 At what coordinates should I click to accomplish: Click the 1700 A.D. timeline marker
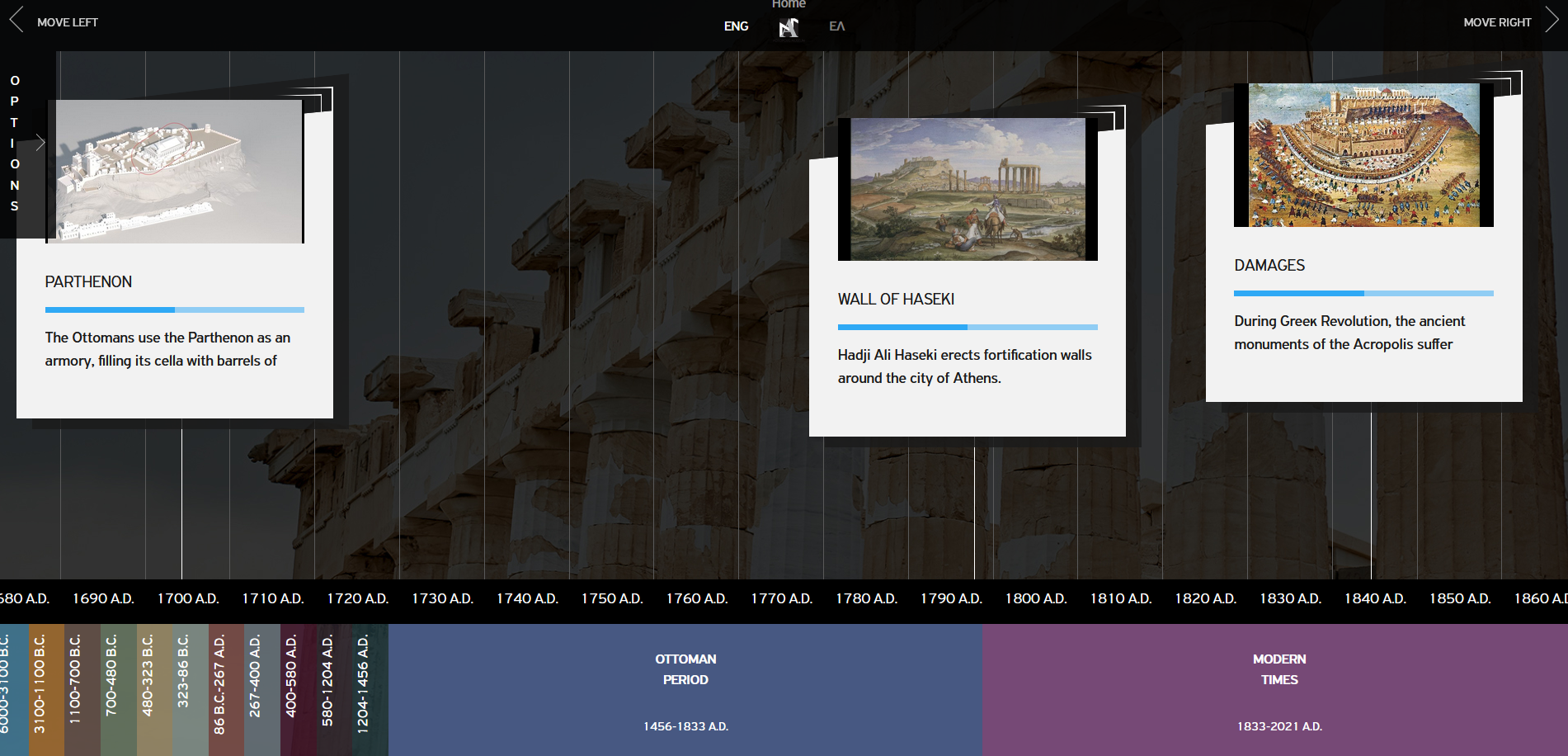[188, 598]
